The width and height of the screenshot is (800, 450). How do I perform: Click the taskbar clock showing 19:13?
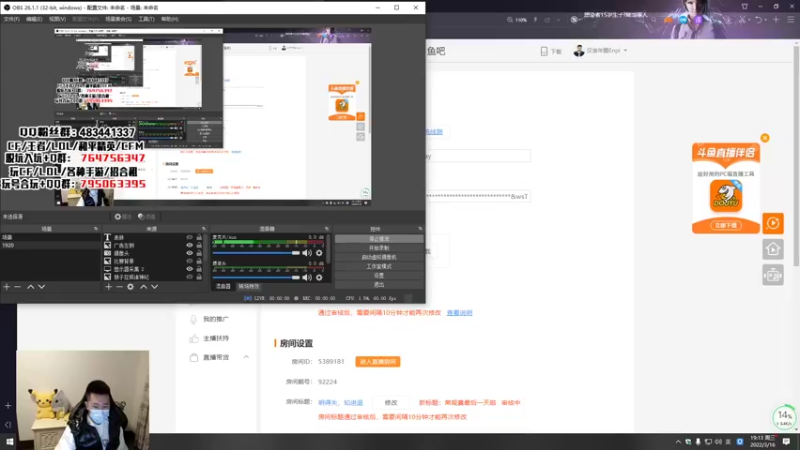click(763, 442)
